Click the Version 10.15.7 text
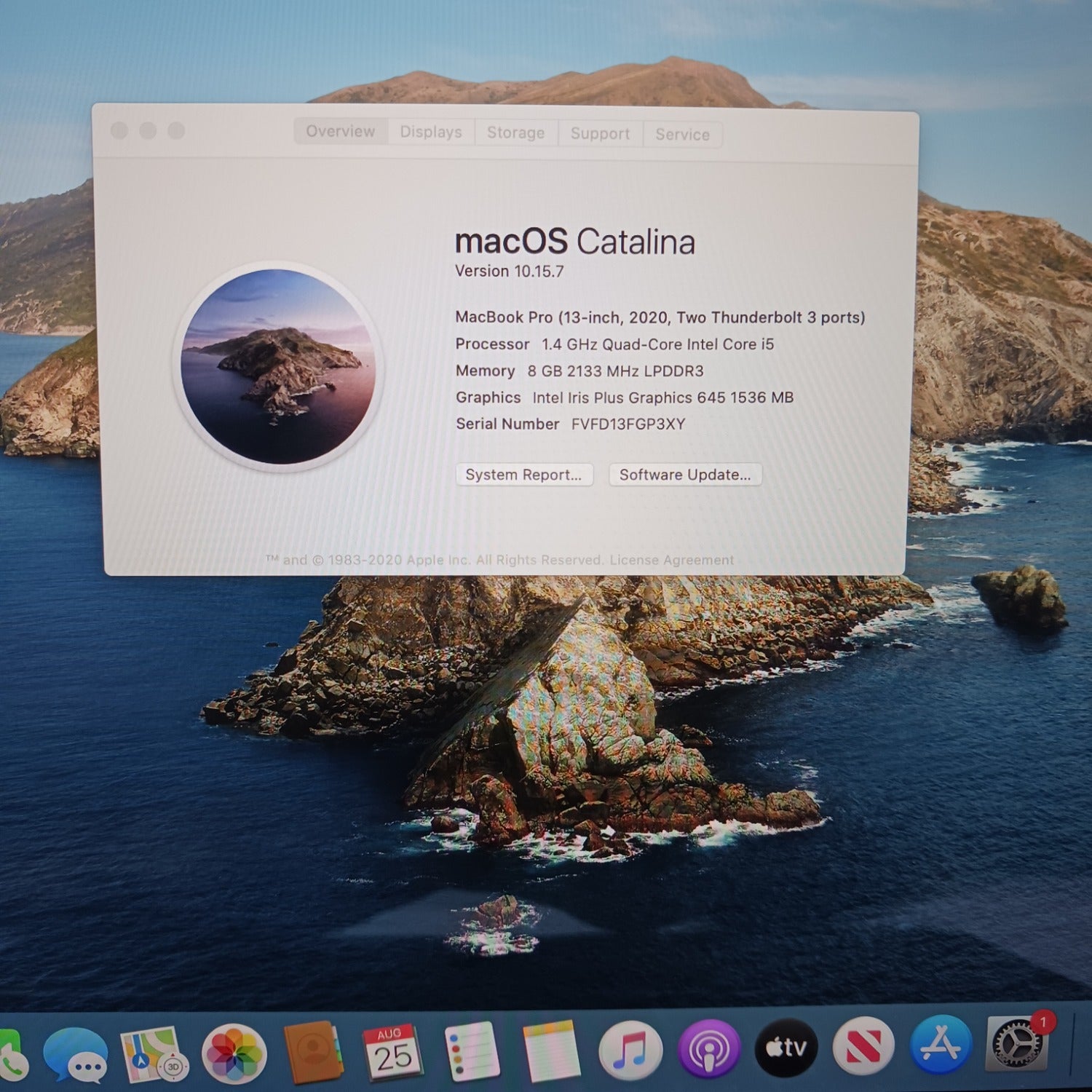The width and height of the screenshot is (1092, 1092). [510, 272]
